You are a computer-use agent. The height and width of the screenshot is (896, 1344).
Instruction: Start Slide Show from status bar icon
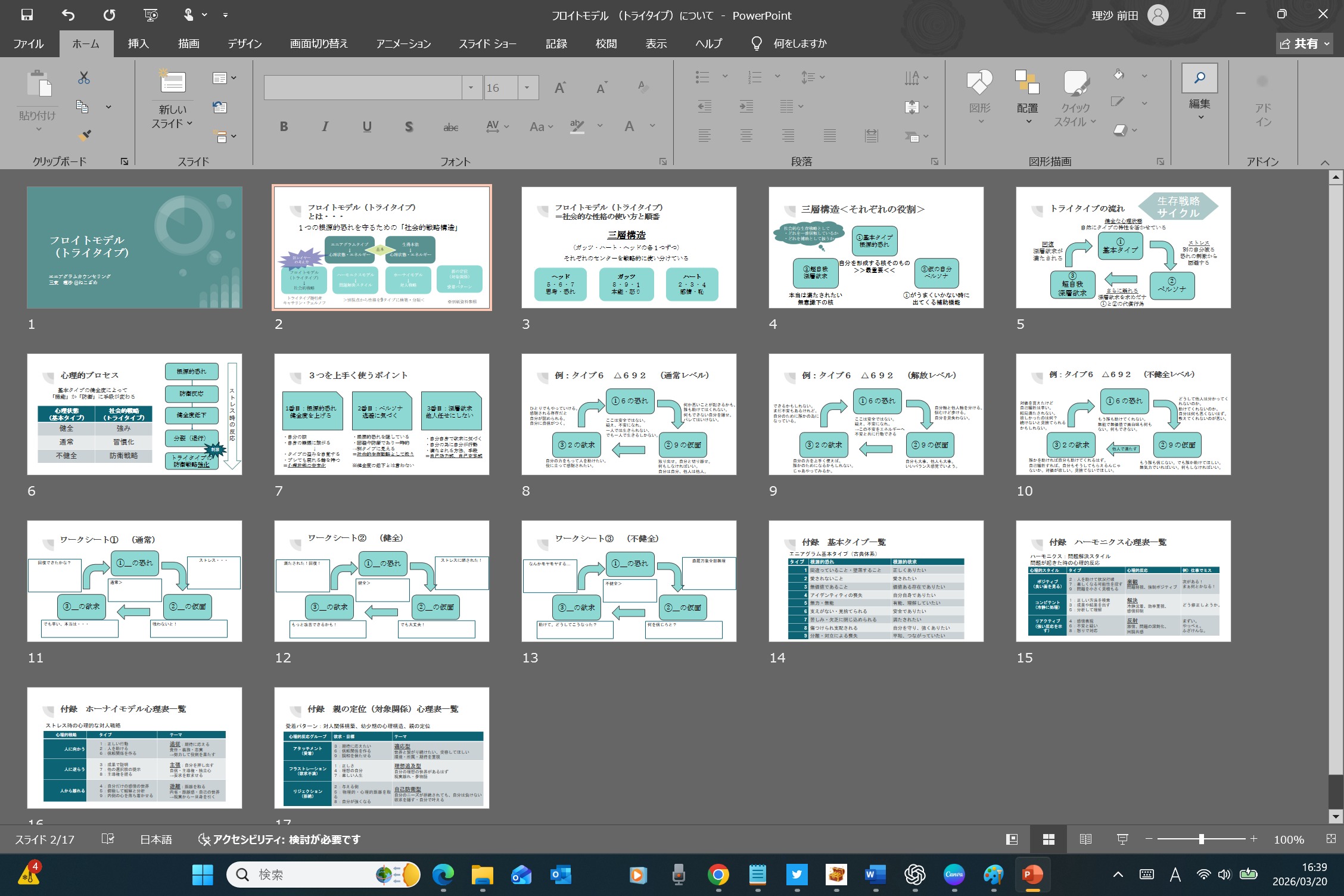[x=1122, y=839]
